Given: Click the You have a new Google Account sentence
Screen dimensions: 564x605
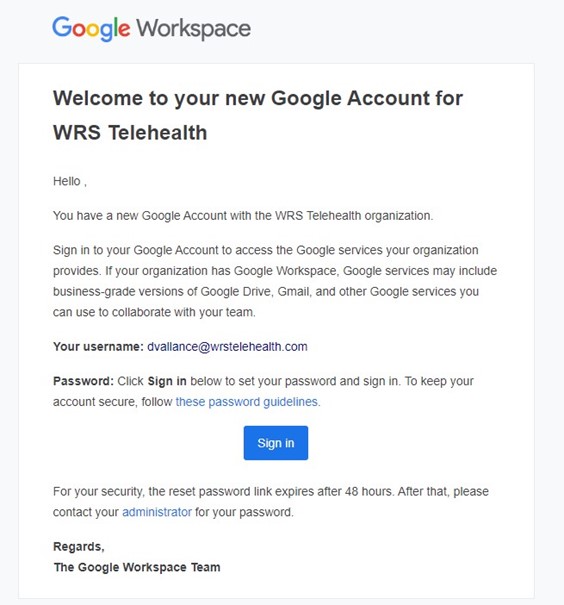Looking at the screenshot, I should tap(243, 216).
